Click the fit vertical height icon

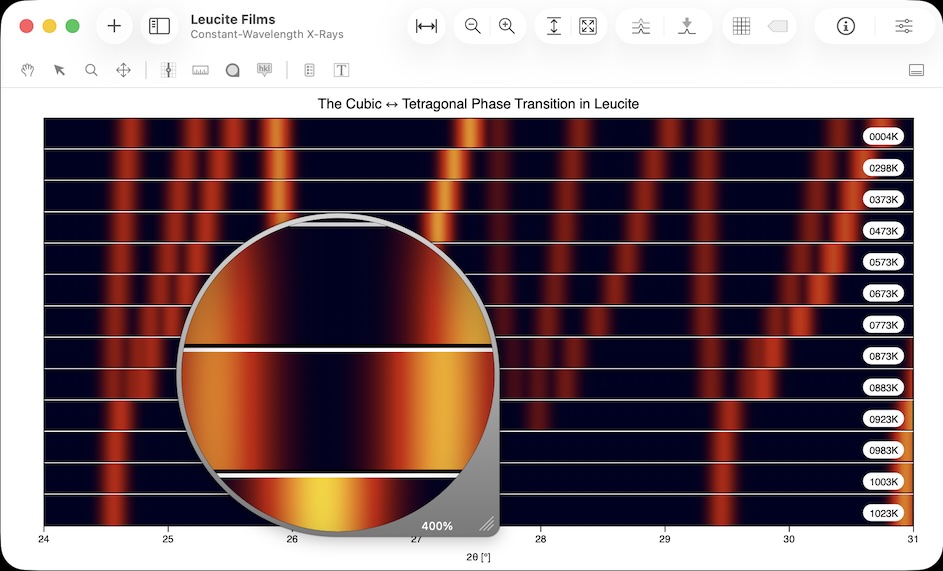pos(554,26)
